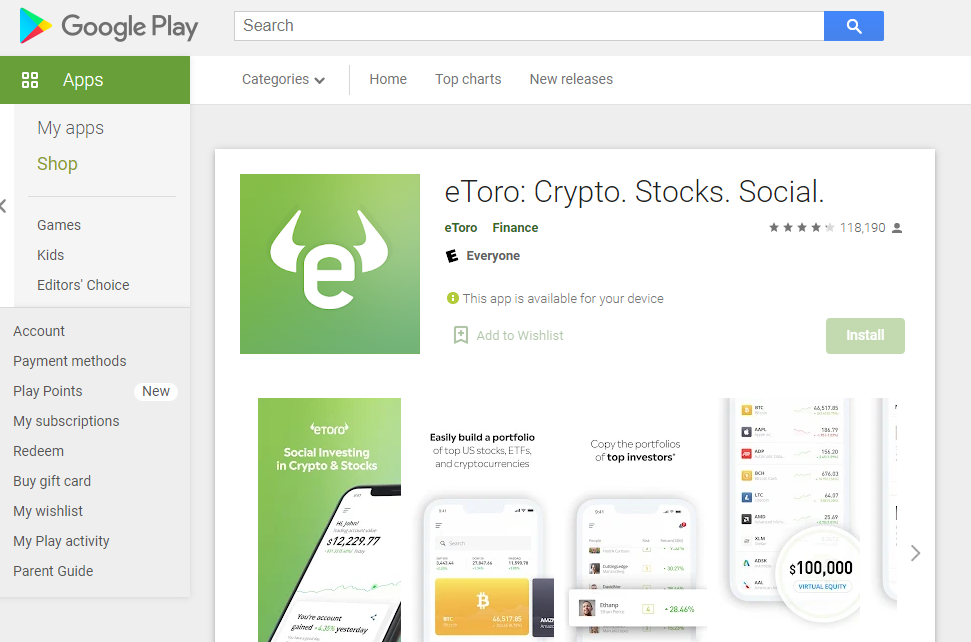
Task: Click the Apps grid icon
Action: click(30, 80)
